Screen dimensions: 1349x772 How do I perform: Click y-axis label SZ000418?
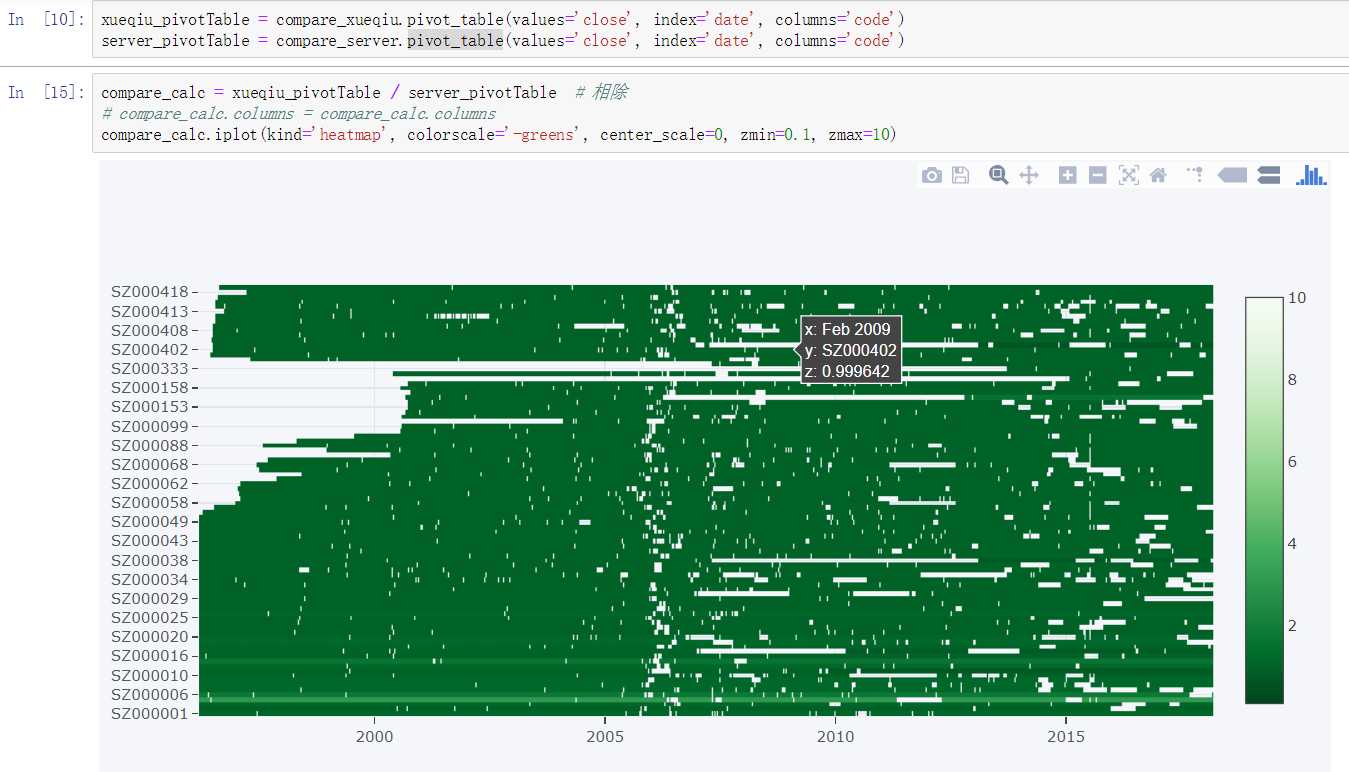pyautogui.click(x=149, y=292)
